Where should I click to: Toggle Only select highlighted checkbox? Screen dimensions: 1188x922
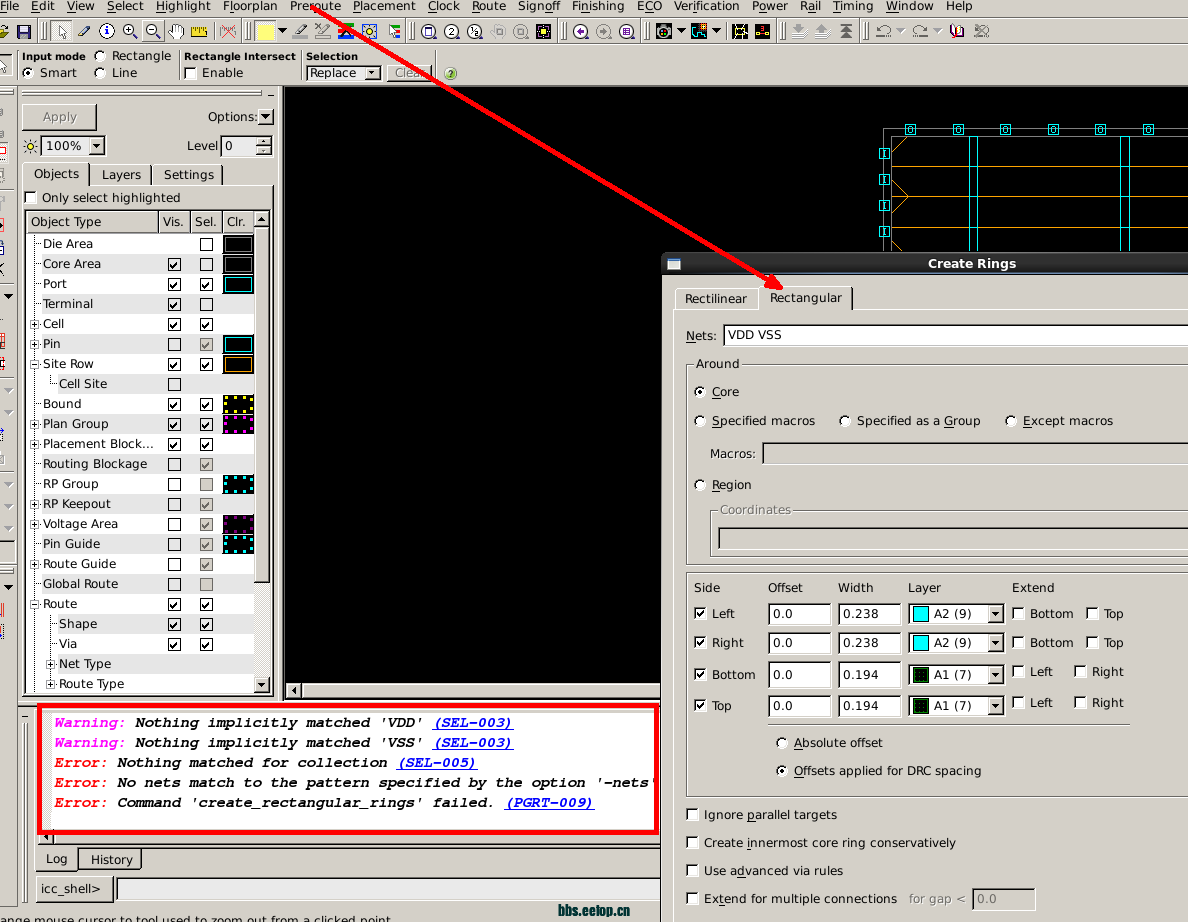pyautogui.click(x=31, y=198)
